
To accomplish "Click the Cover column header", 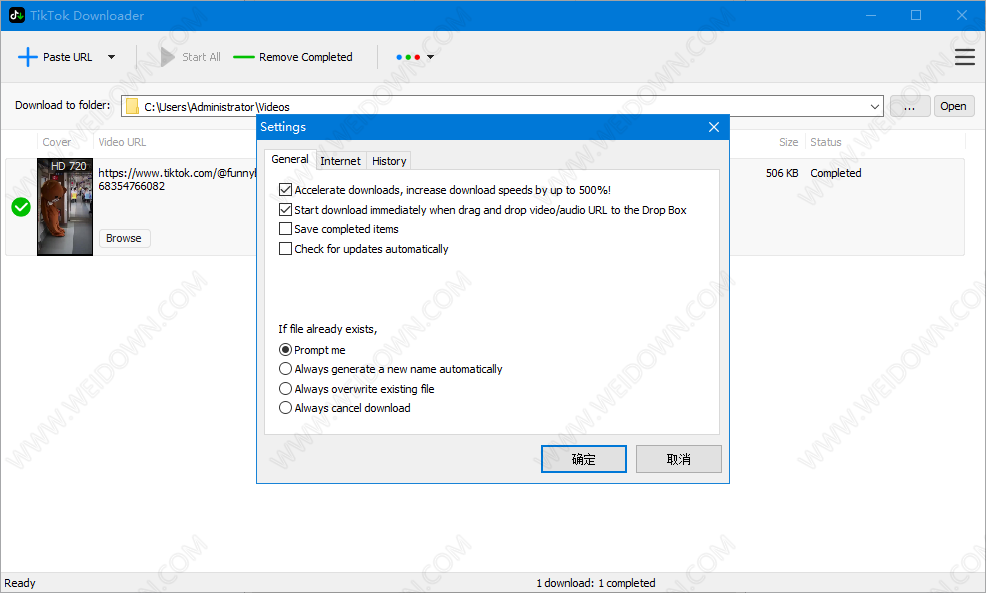I will [x=57, y=142].
